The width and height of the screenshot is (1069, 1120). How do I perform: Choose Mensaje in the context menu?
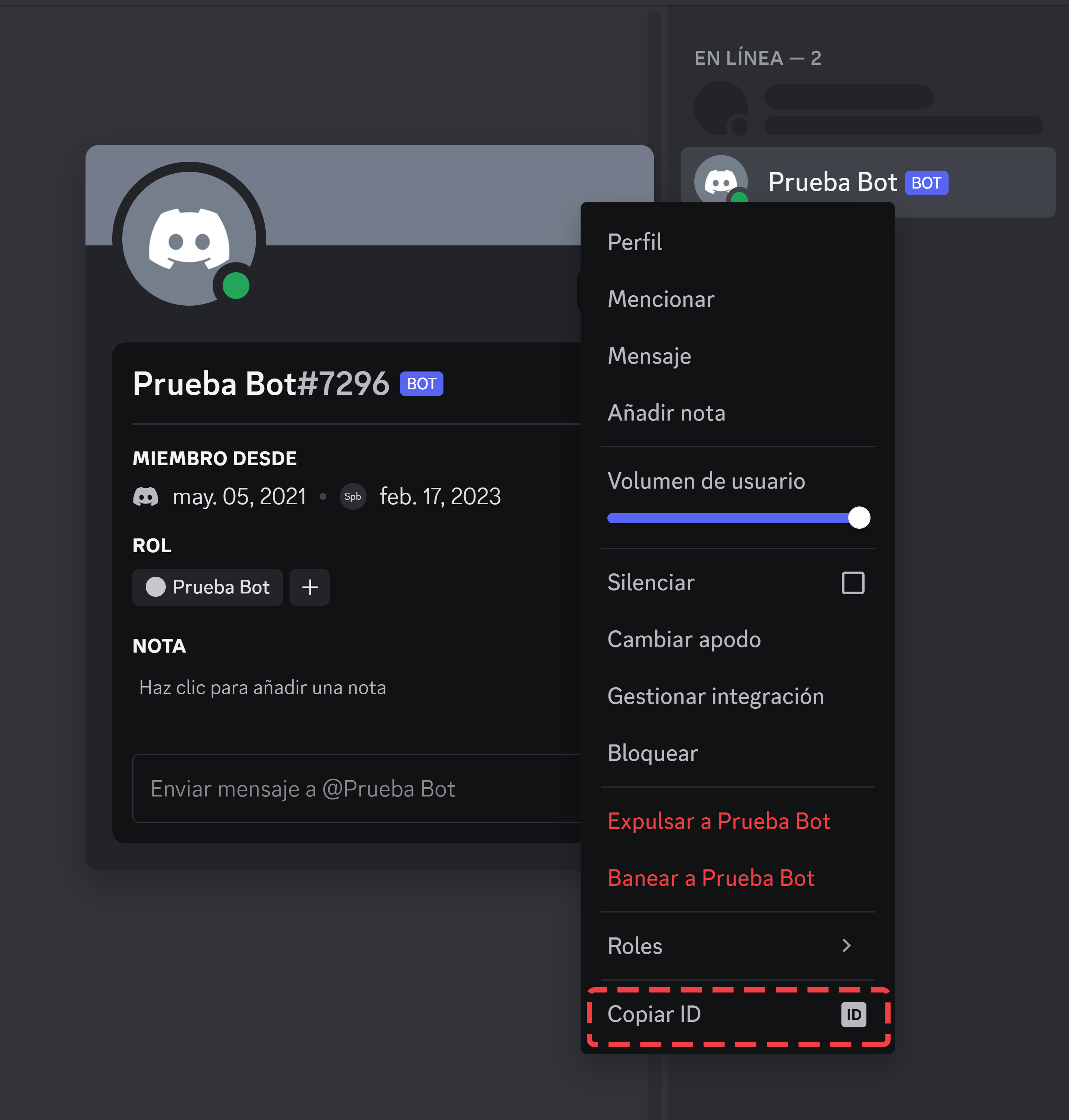737,355
